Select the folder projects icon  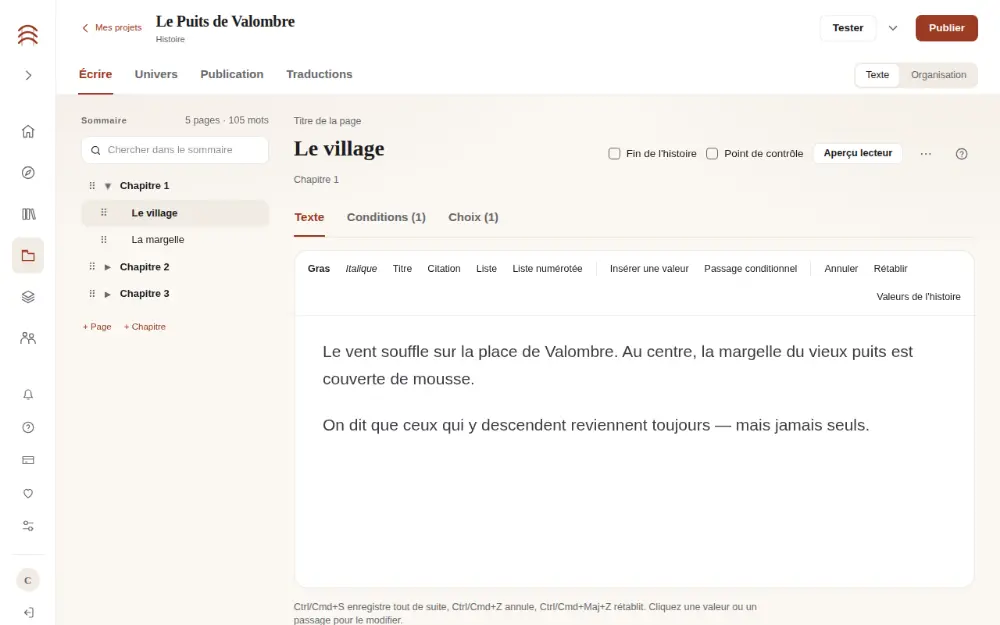(28, 256)
